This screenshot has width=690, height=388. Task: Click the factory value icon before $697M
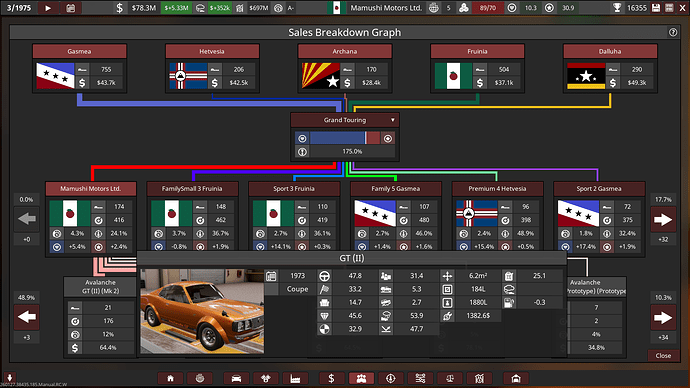(240, 8)
